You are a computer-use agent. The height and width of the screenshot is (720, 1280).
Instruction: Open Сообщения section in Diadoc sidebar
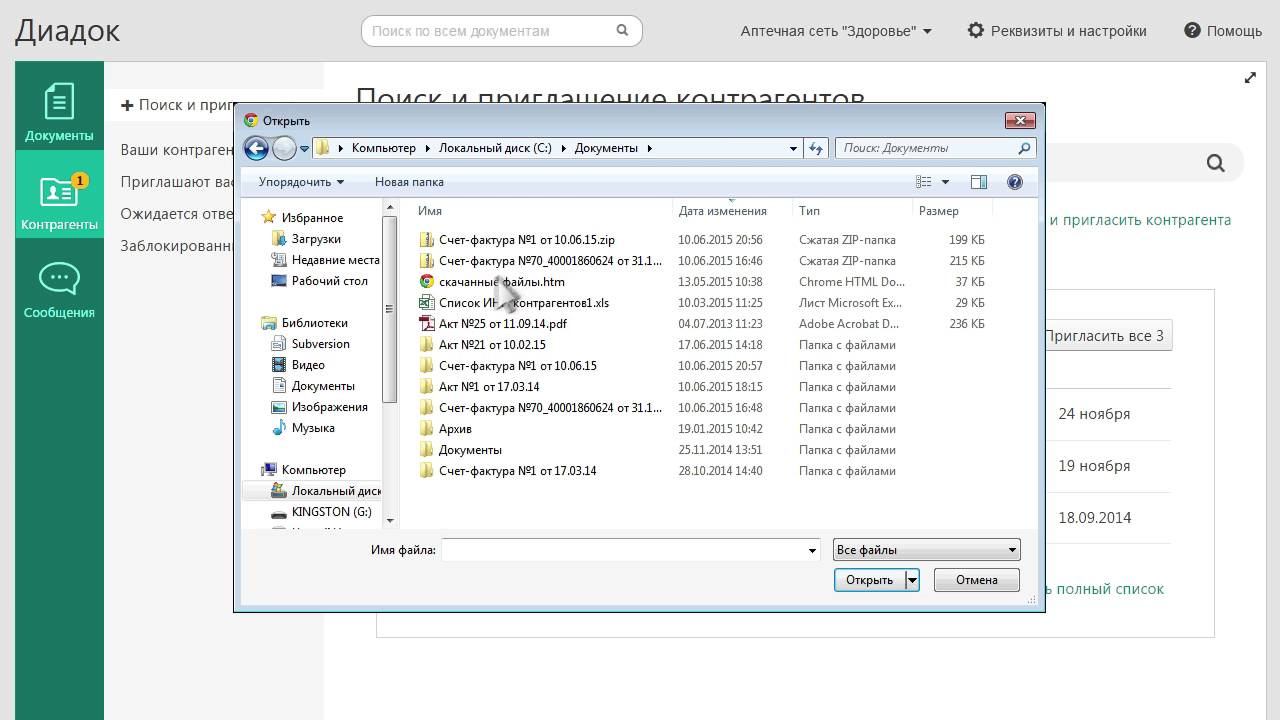coord(59,291)
